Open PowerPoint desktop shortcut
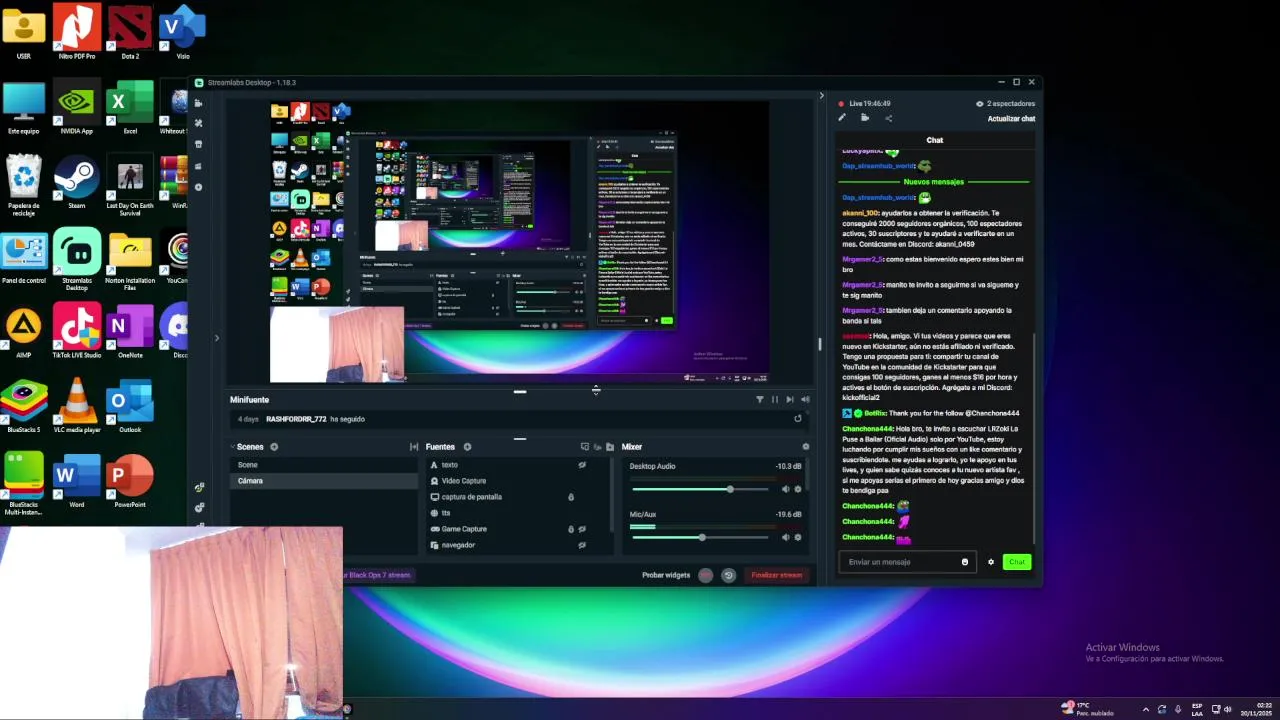This screenshot has height=720, width=1280. (x=130, y=480)
